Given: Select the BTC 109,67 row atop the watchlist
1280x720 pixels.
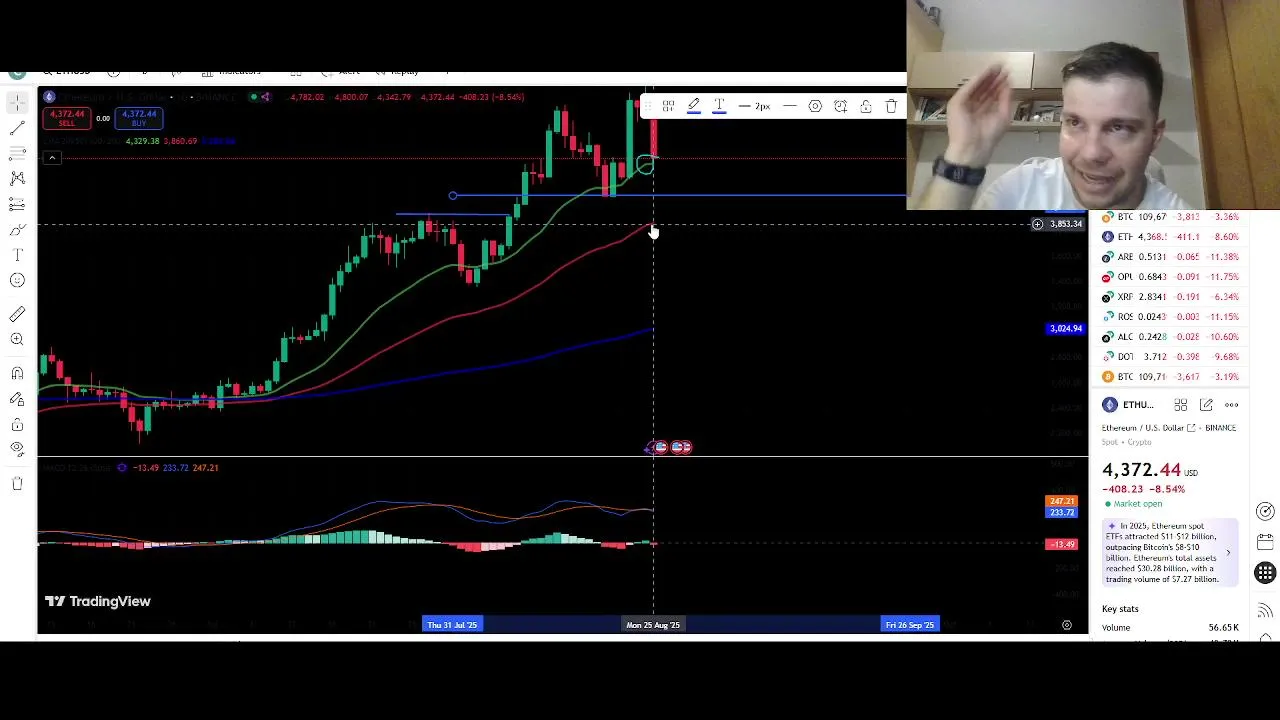Looking at the screenshot, I should [x=1170, y=217].
